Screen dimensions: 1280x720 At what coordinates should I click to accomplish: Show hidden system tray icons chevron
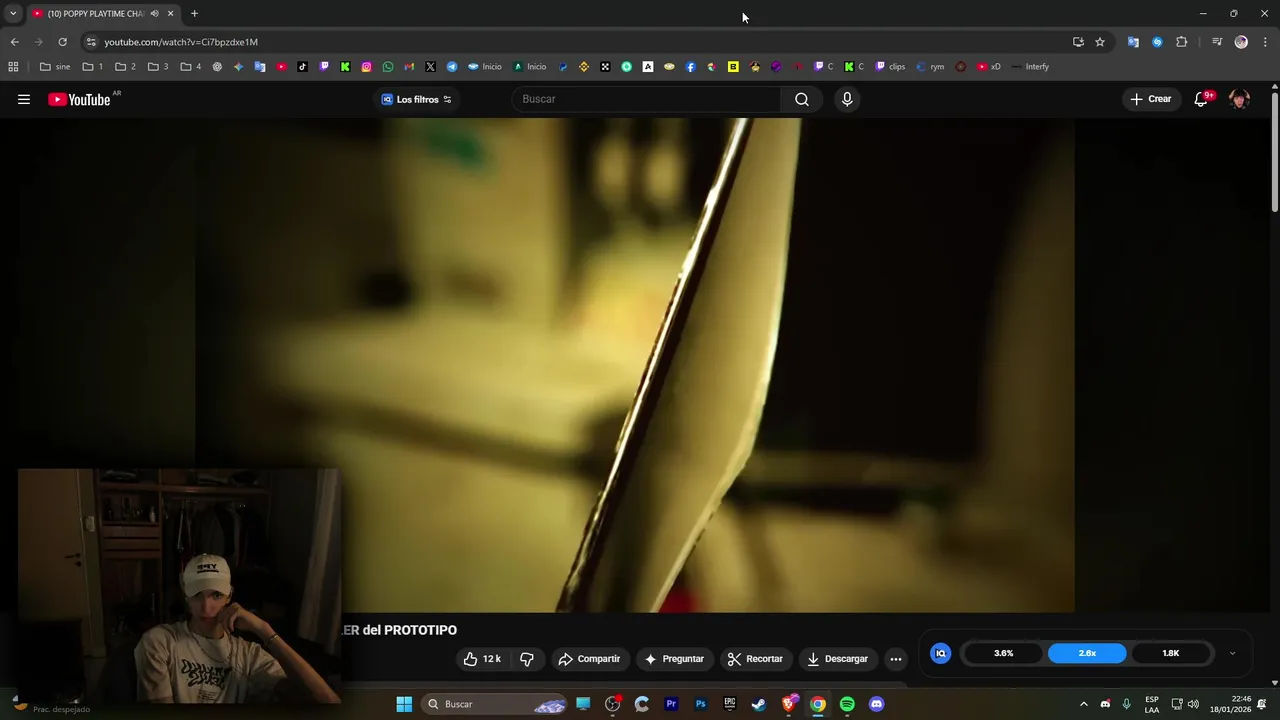pos(1083,704)
